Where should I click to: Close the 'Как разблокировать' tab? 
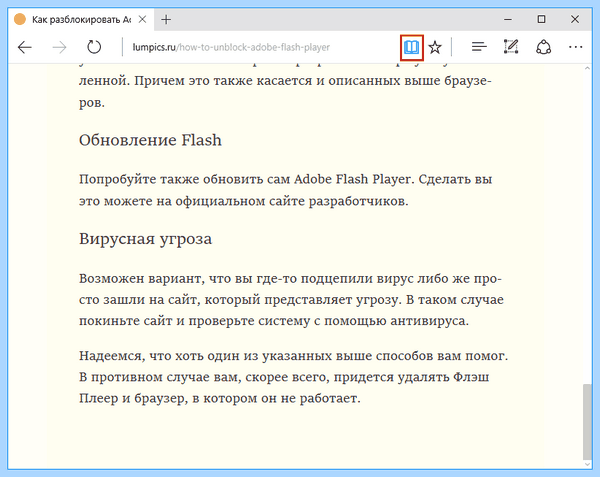[142, 20]
